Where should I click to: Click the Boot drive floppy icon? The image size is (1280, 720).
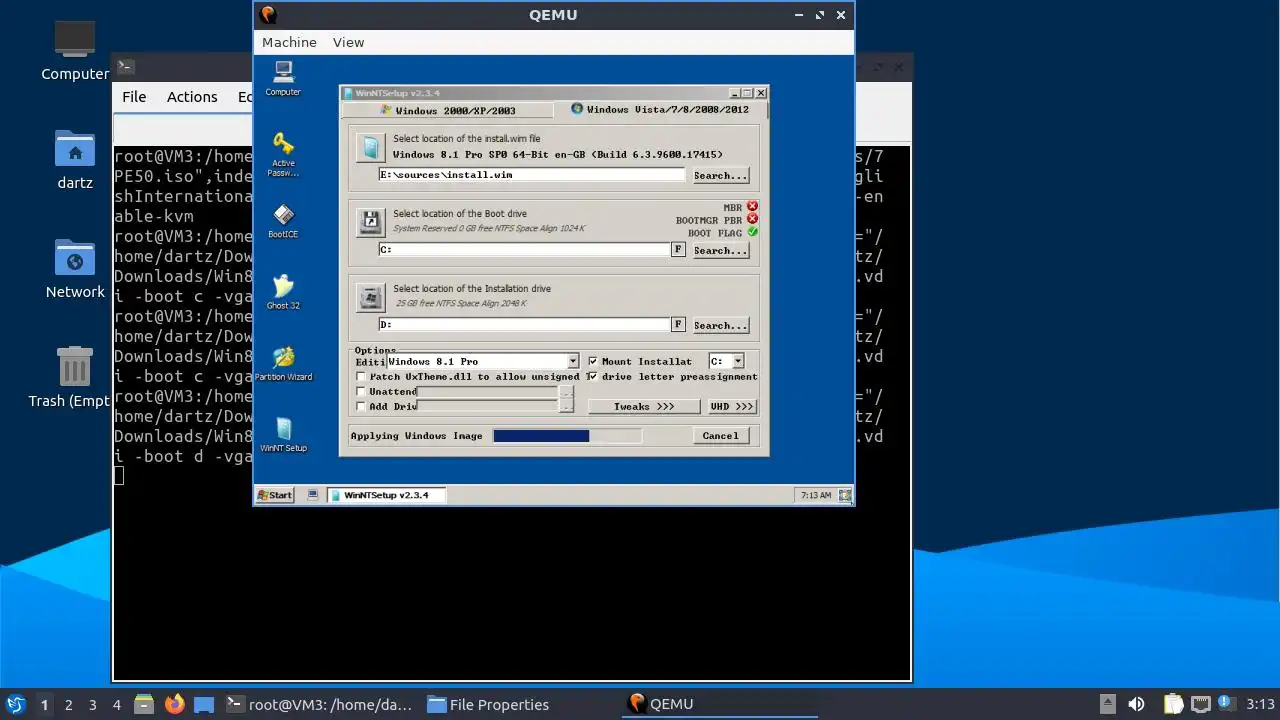[370, 222]
